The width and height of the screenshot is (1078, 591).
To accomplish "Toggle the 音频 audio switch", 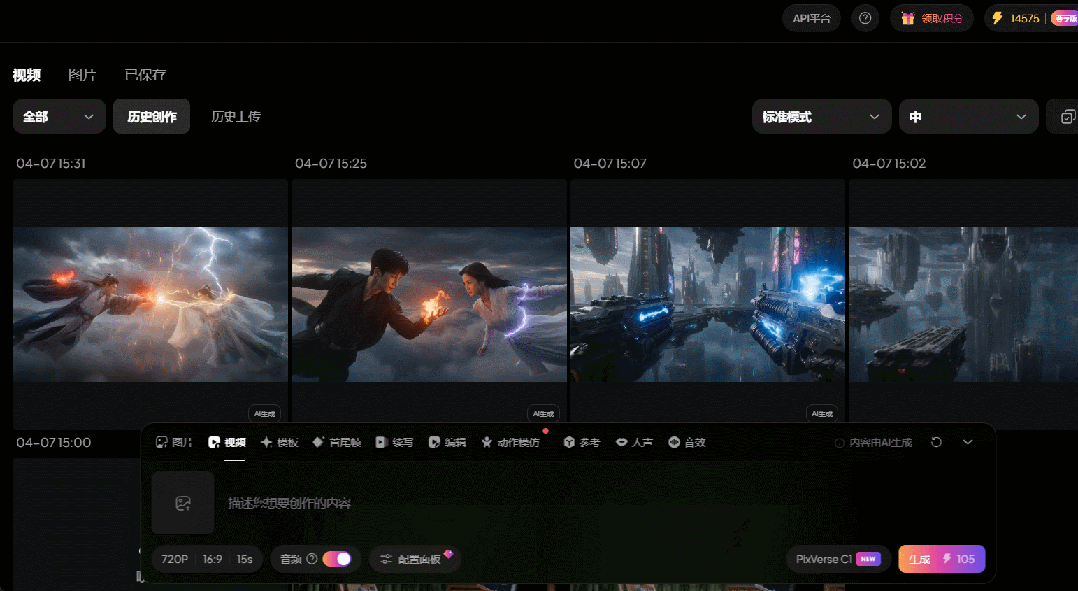I will [337, 559].
